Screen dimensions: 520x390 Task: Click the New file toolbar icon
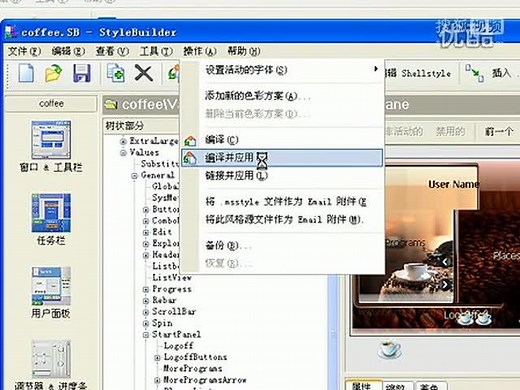(x=26, y=73)
